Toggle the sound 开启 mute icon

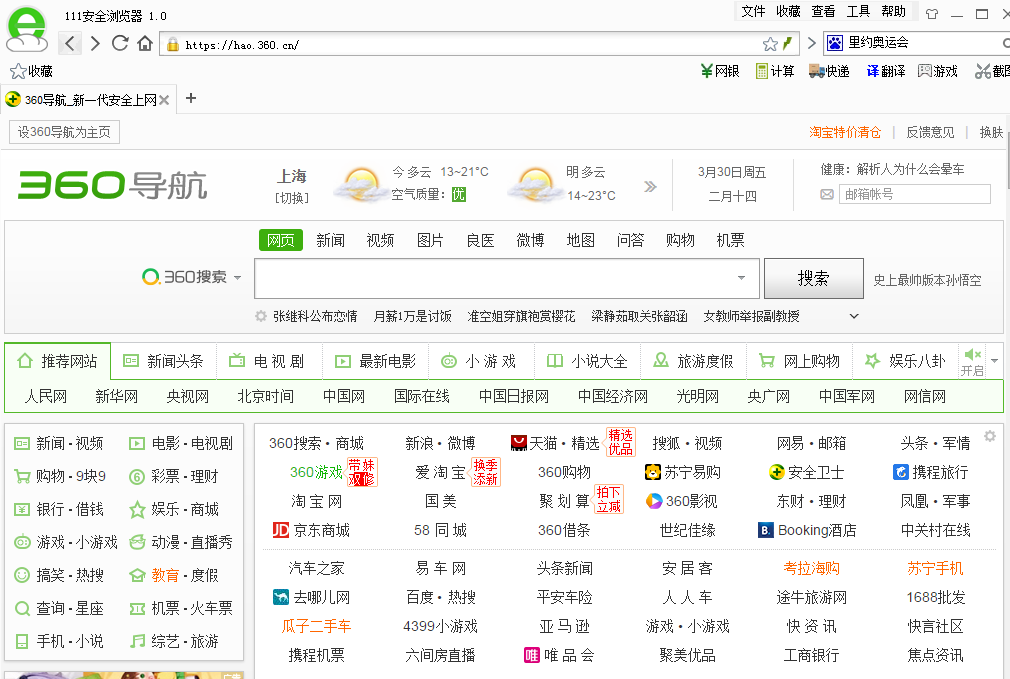pyautogui.click(x=973, y=361)
